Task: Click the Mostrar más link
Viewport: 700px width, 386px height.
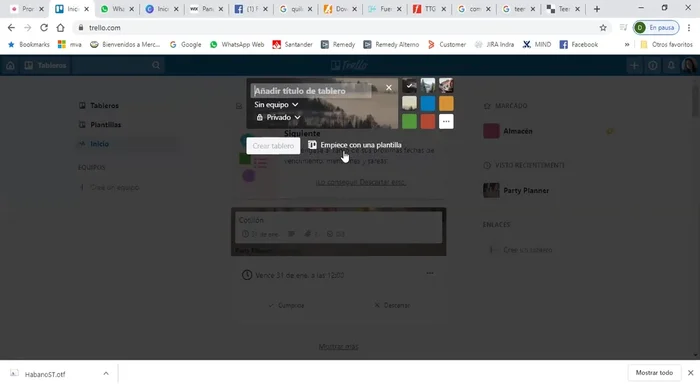Action: pyautogui.click(x=338, y=347)
